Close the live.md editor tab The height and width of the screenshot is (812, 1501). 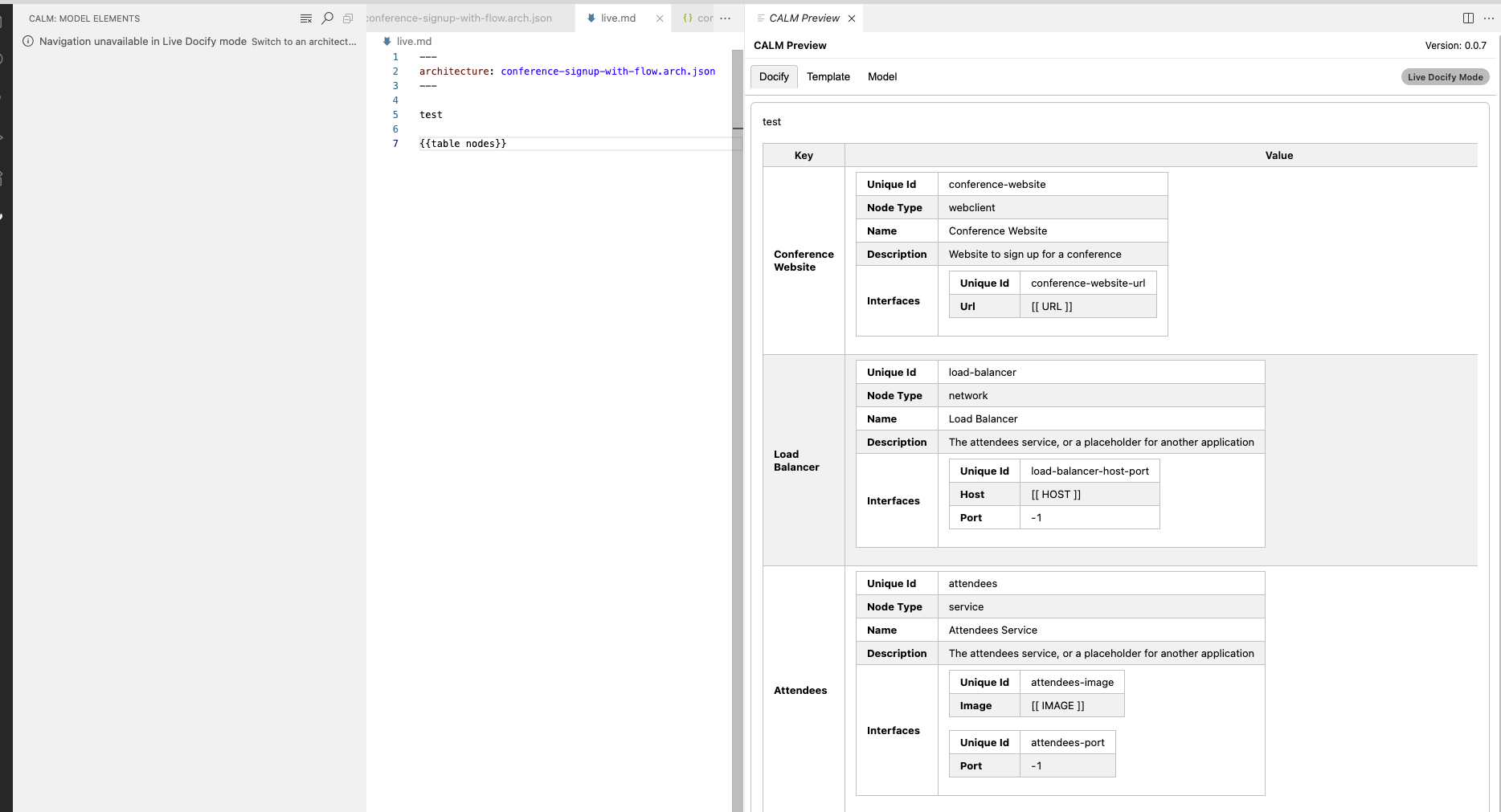tap(660, 18)
